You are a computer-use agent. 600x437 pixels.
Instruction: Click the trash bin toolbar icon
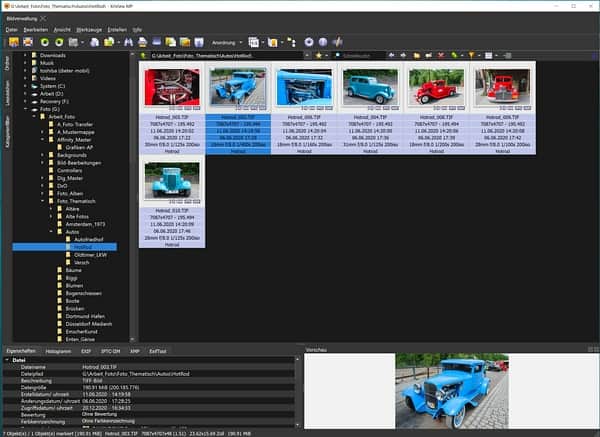point(199,42)
